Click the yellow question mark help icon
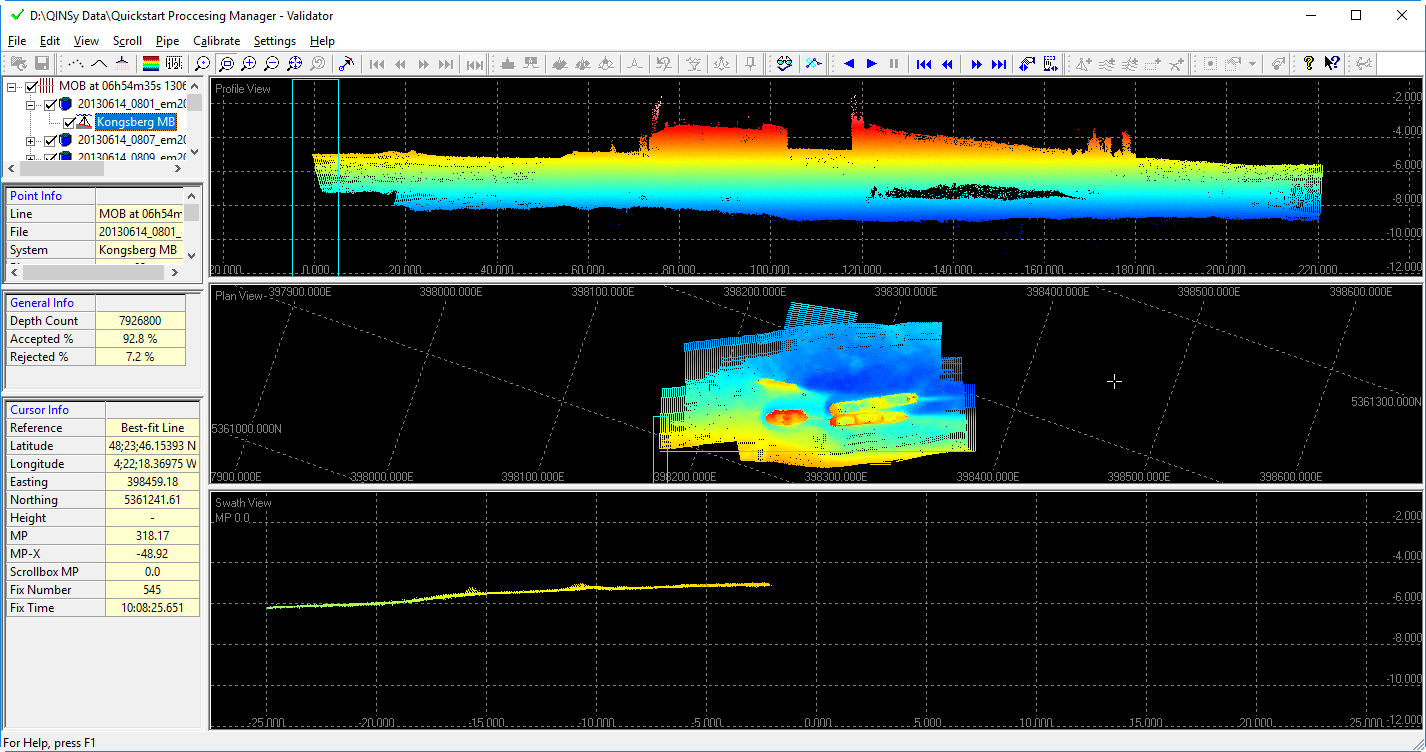Image resolution: width=1426 pixels, height=752 pixels. 1308,64
